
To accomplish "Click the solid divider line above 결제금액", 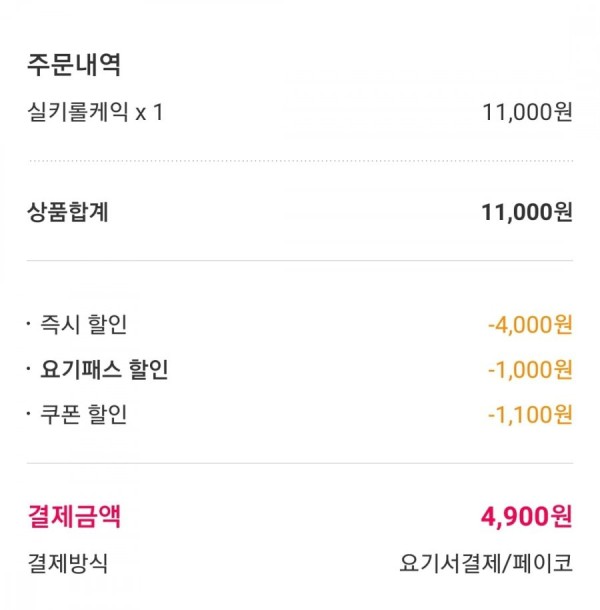I will 300,463.
